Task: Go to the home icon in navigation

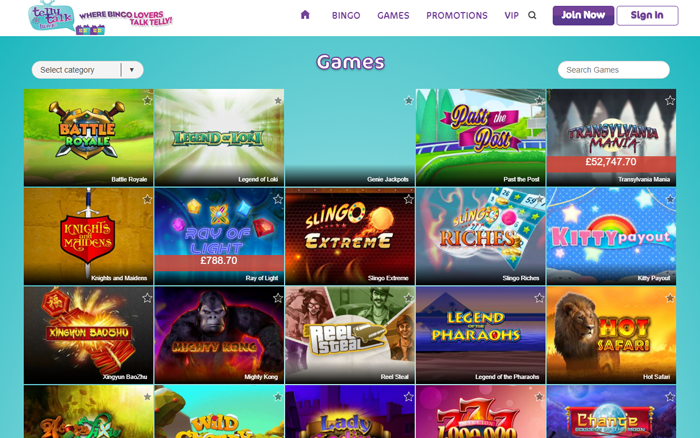Action: pos(305,15)
